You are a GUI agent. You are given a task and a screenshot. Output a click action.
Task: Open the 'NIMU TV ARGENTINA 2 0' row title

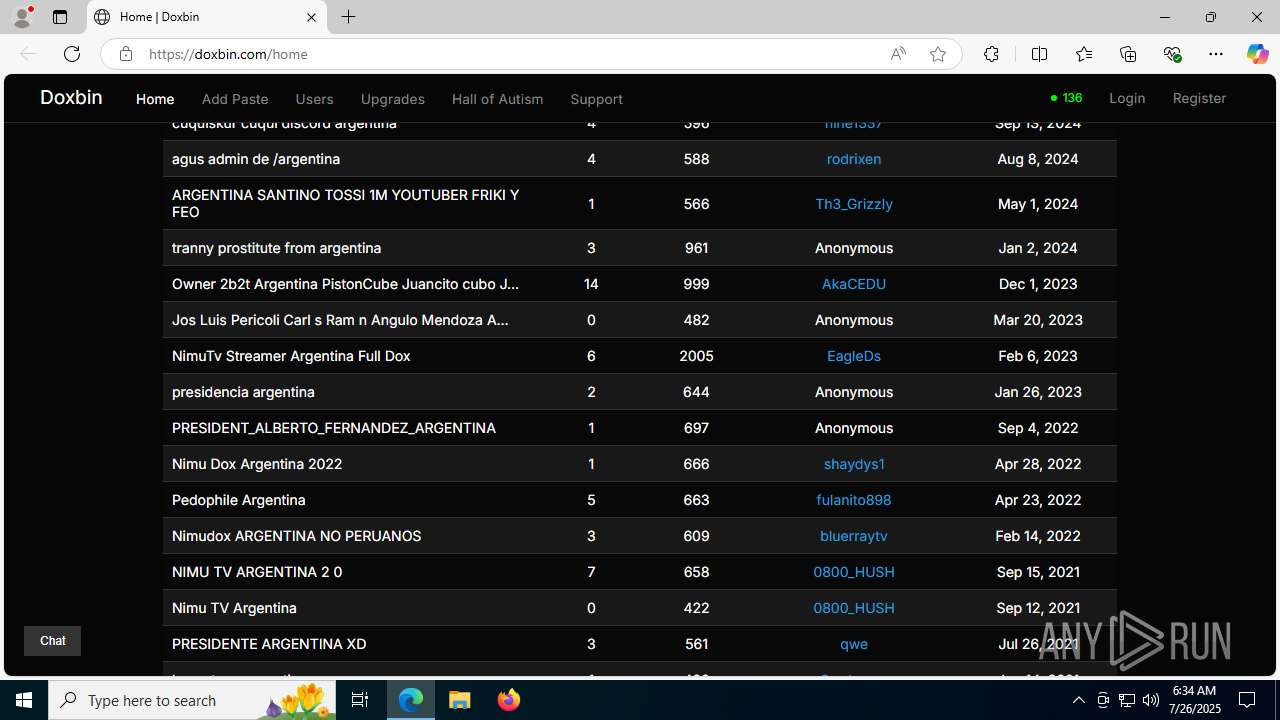tap(257, 572)
